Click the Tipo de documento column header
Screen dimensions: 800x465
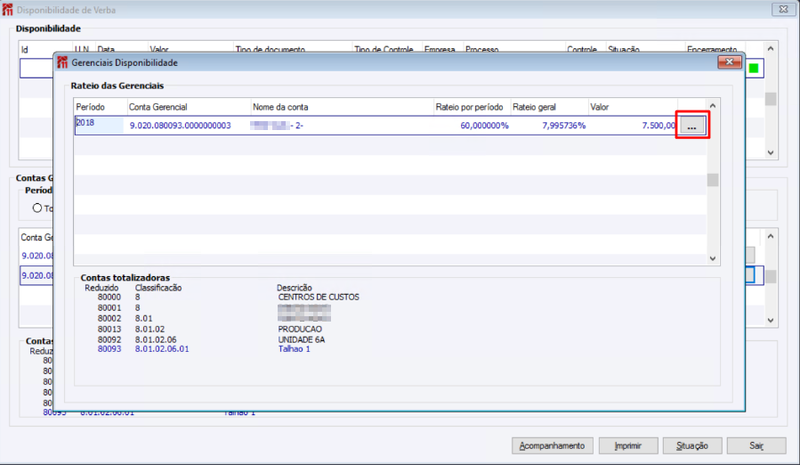tap(270, 50)
